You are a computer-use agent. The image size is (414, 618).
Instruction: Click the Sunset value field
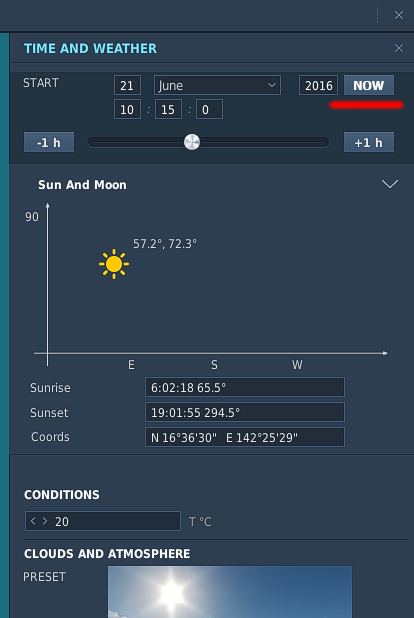pyautogui.click(x=245, y=412)
